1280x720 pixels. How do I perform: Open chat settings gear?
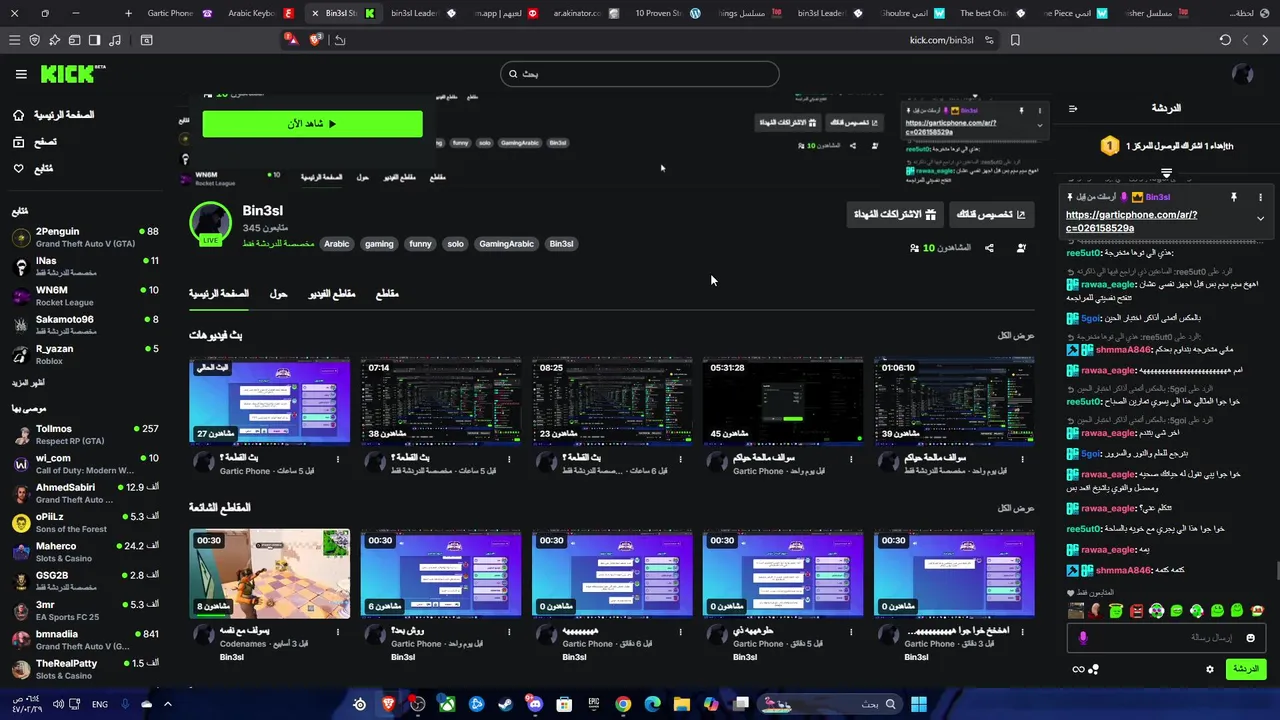tap(1209, 669)
